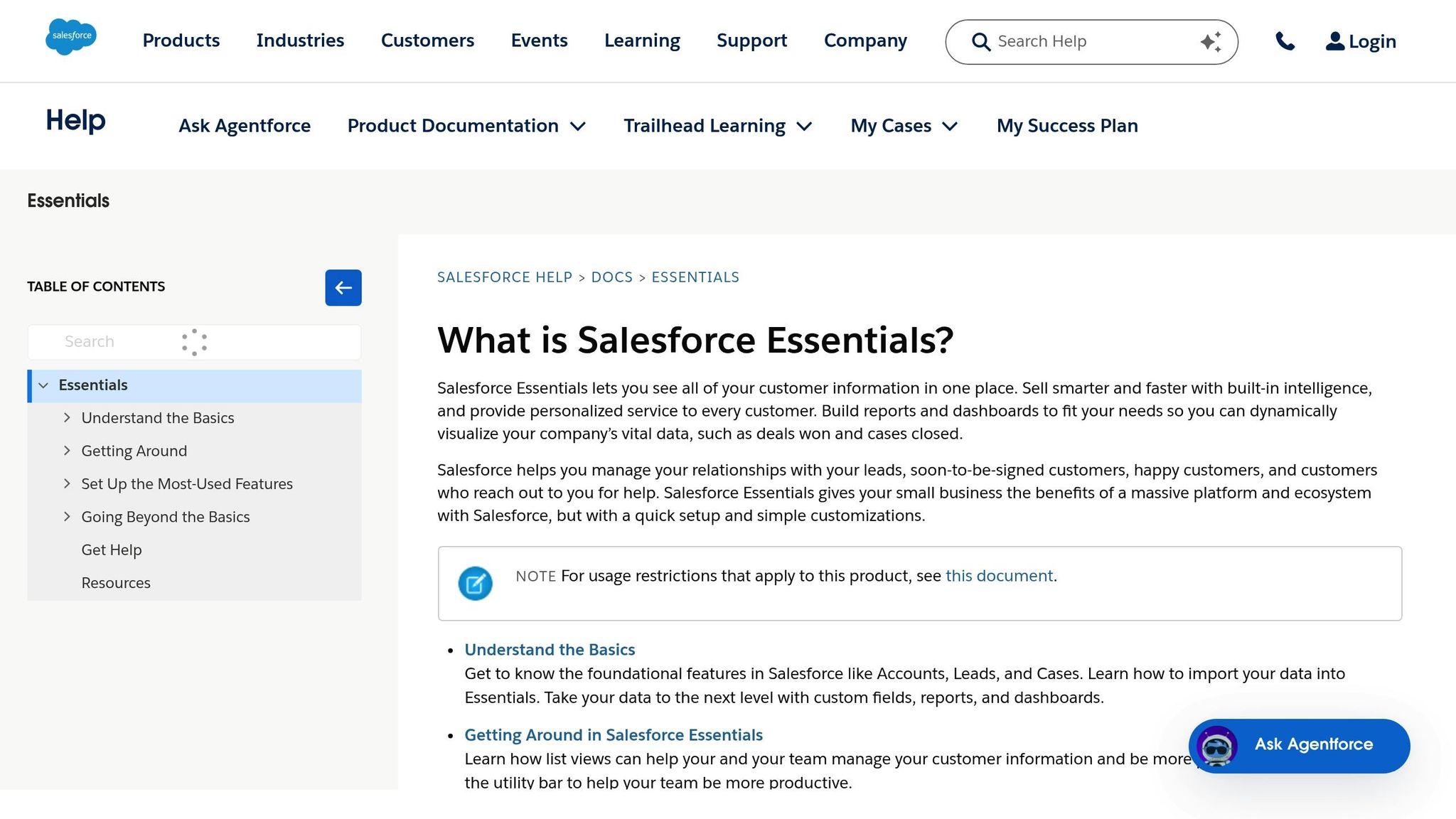This screenshot has width=1456, height=819.
Task: Open the Company menu
Action: [865, 41]
